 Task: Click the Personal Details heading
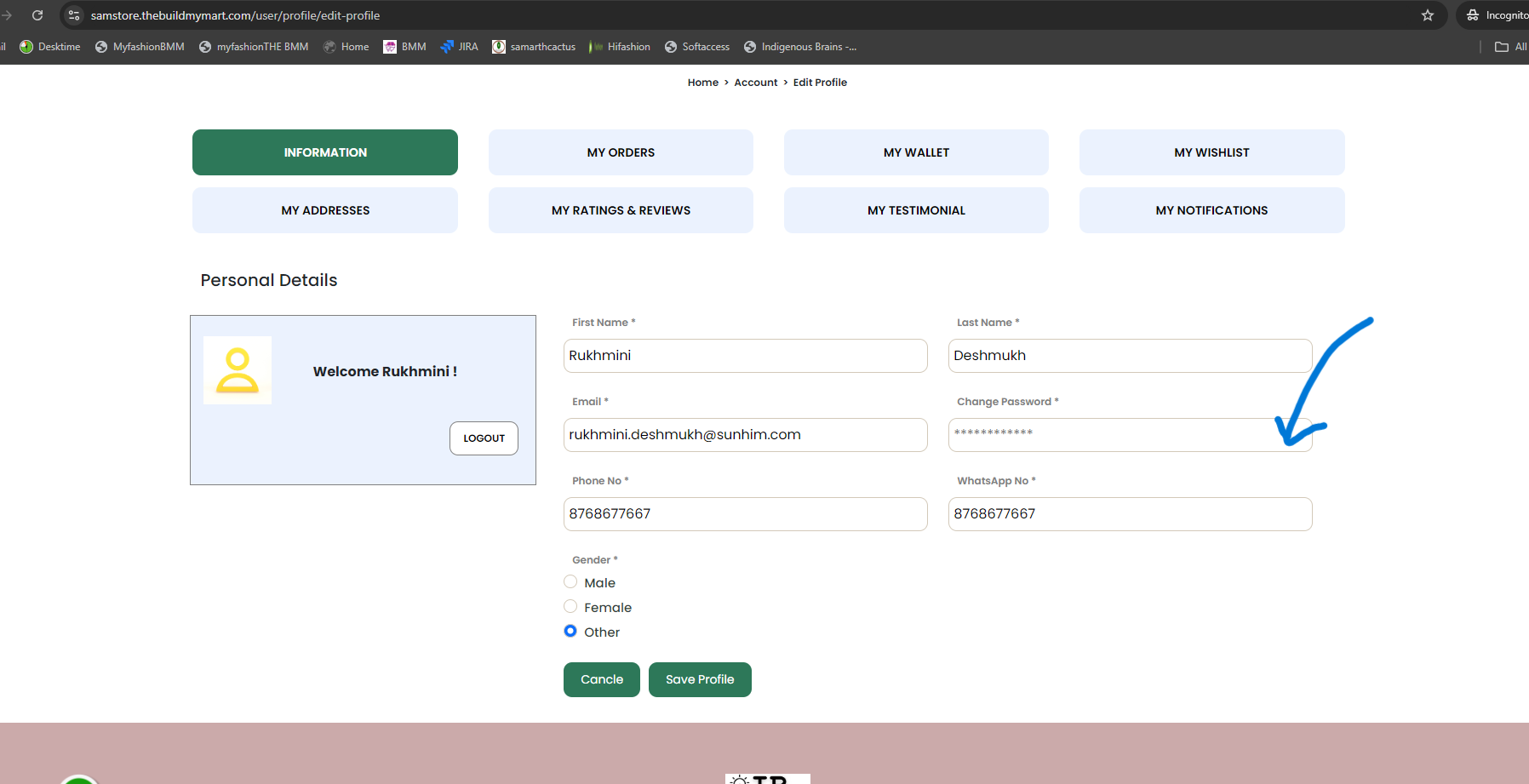[269, 280]
